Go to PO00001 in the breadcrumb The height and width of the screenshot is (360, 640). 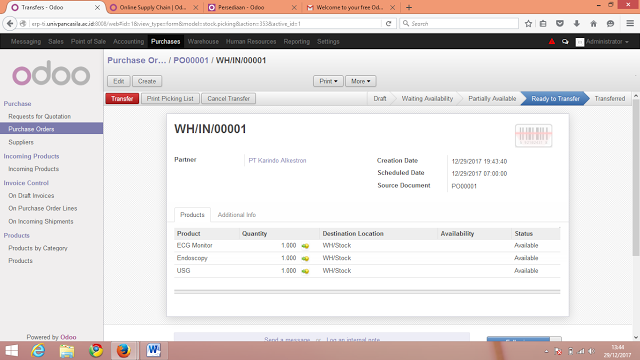pos(191,60)
